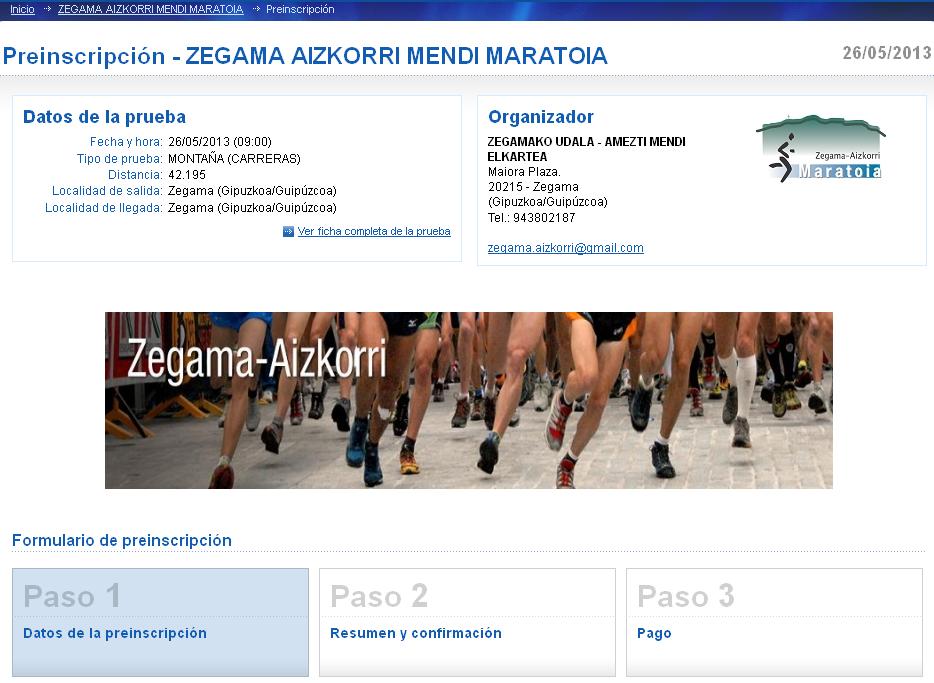Click the page title Preinscripción - ZEGAMA AIZKORRI
Image resolution: width=934 pixels, height=683 pixels.
coord(305,56)
